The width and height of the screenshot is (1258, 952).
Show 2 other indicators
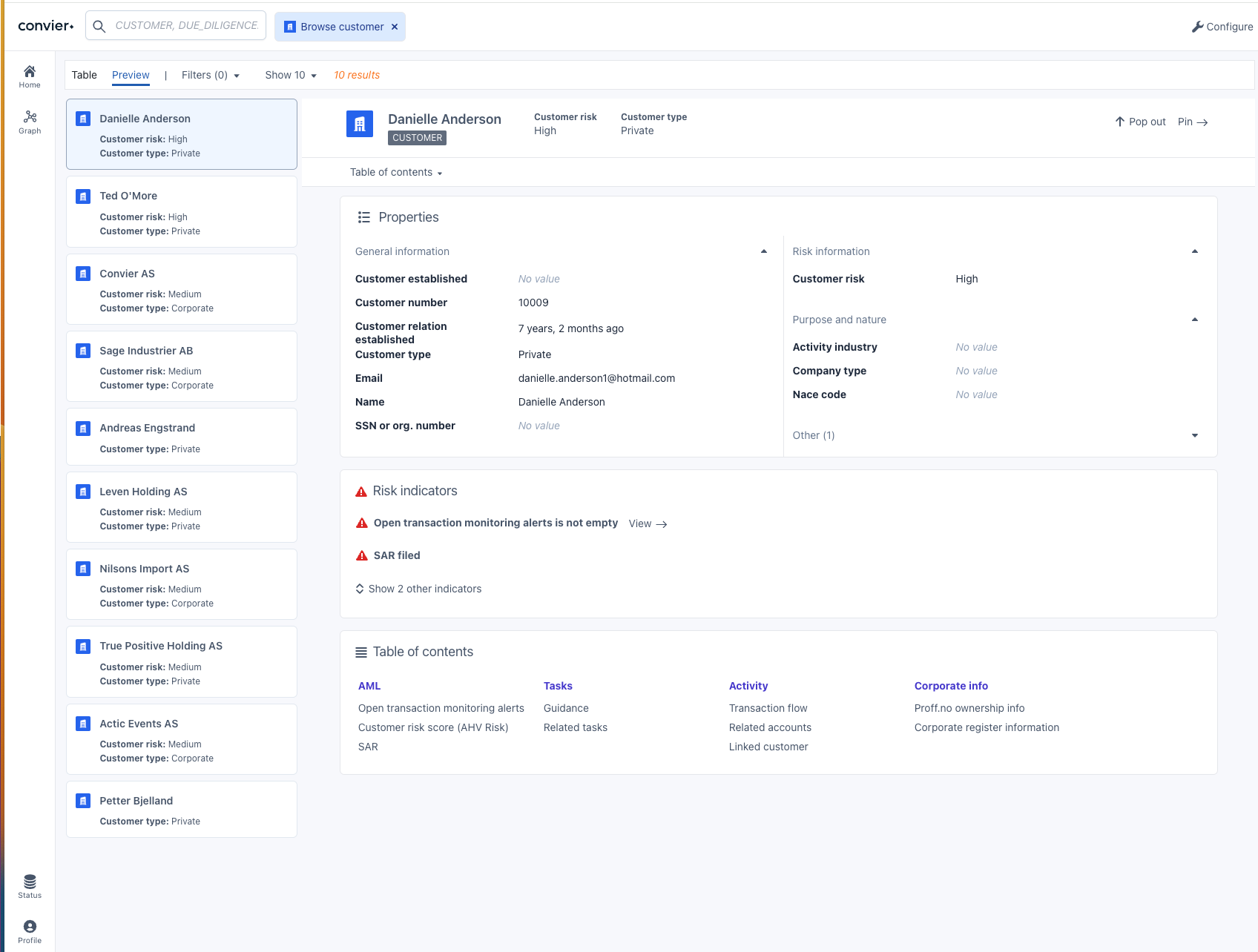418,589
